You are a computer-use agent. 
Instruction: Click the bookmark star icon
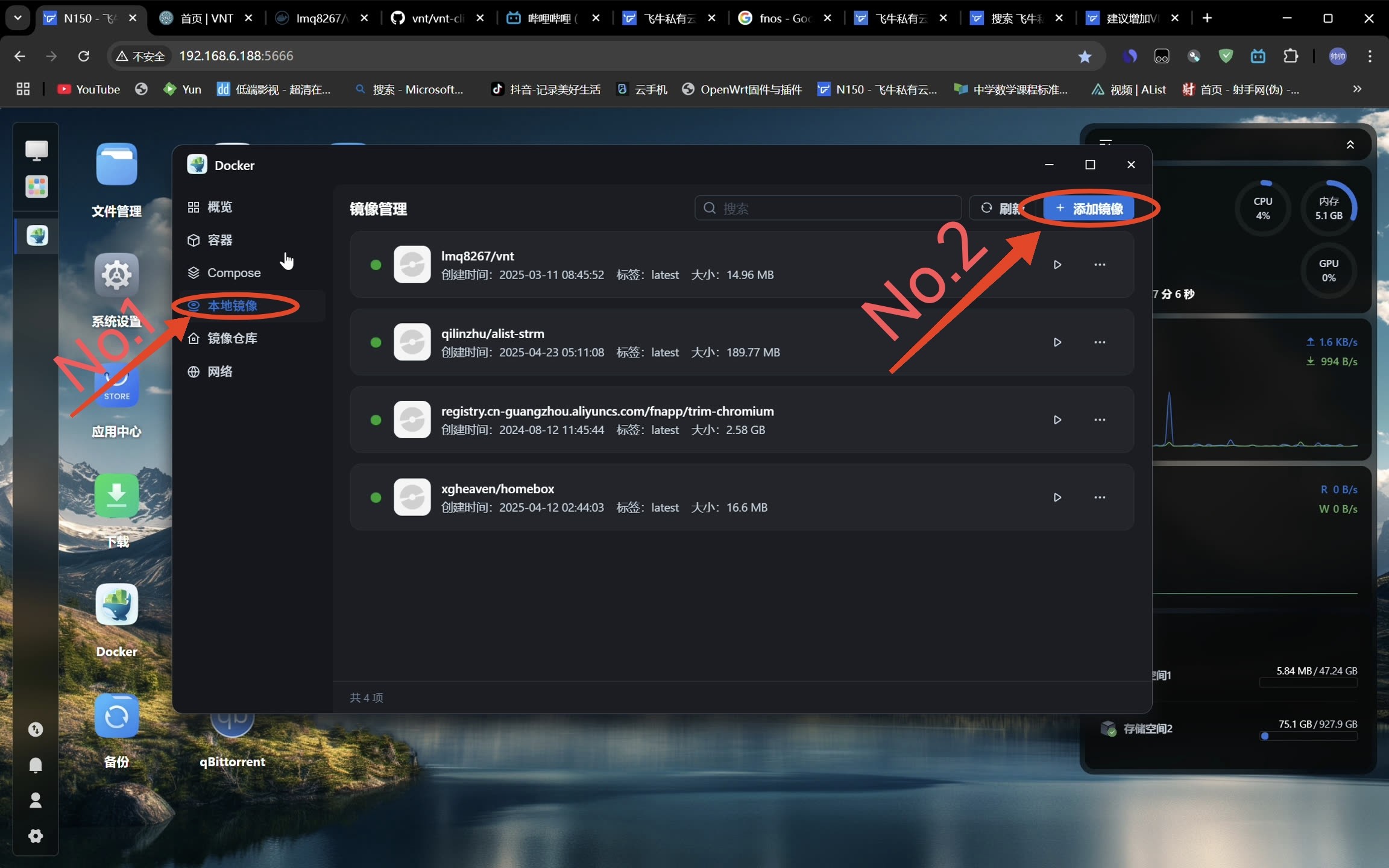1085,56
